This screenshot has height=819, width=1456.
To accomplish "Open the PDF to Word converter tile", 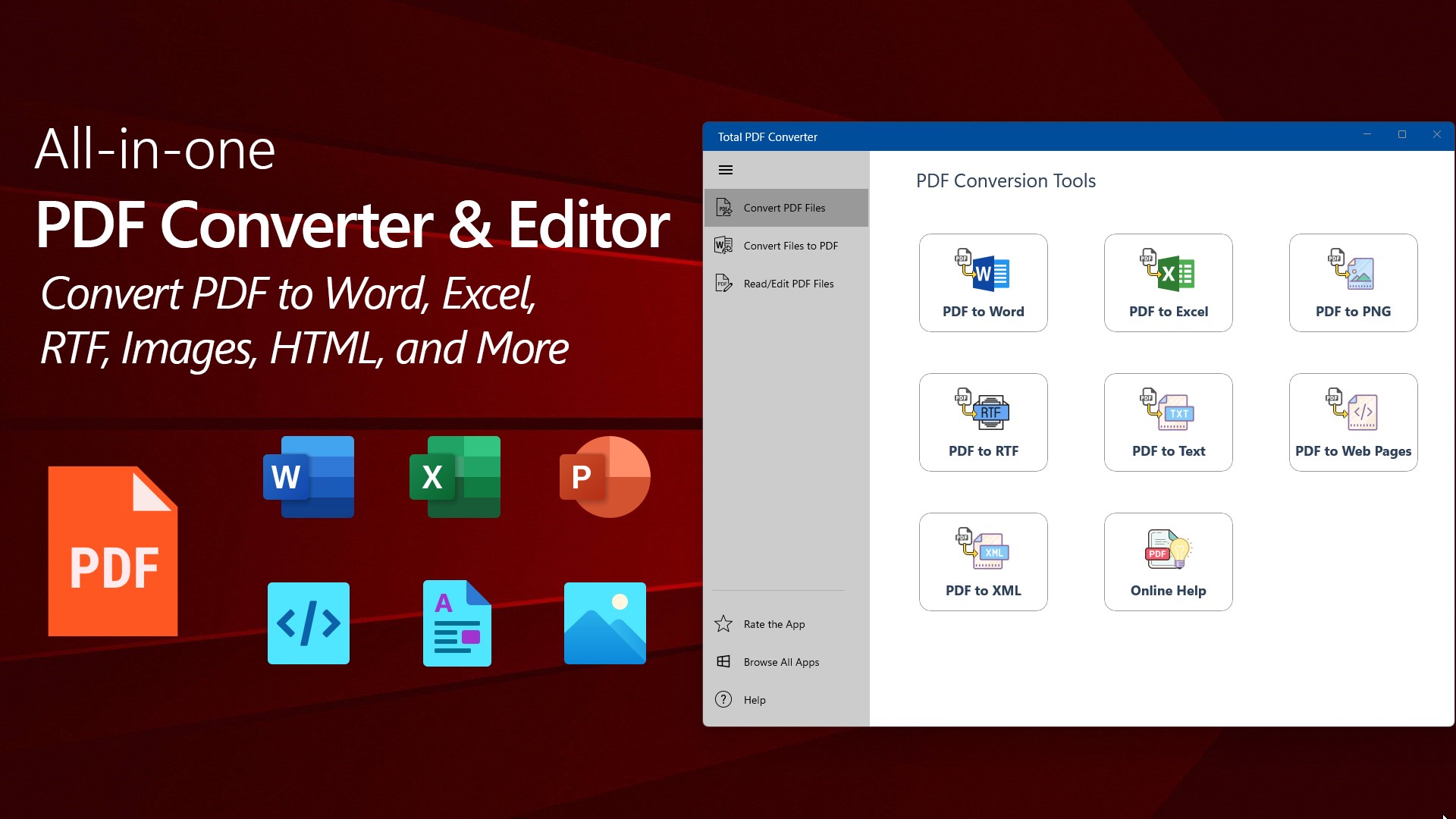I will point(983,282).
